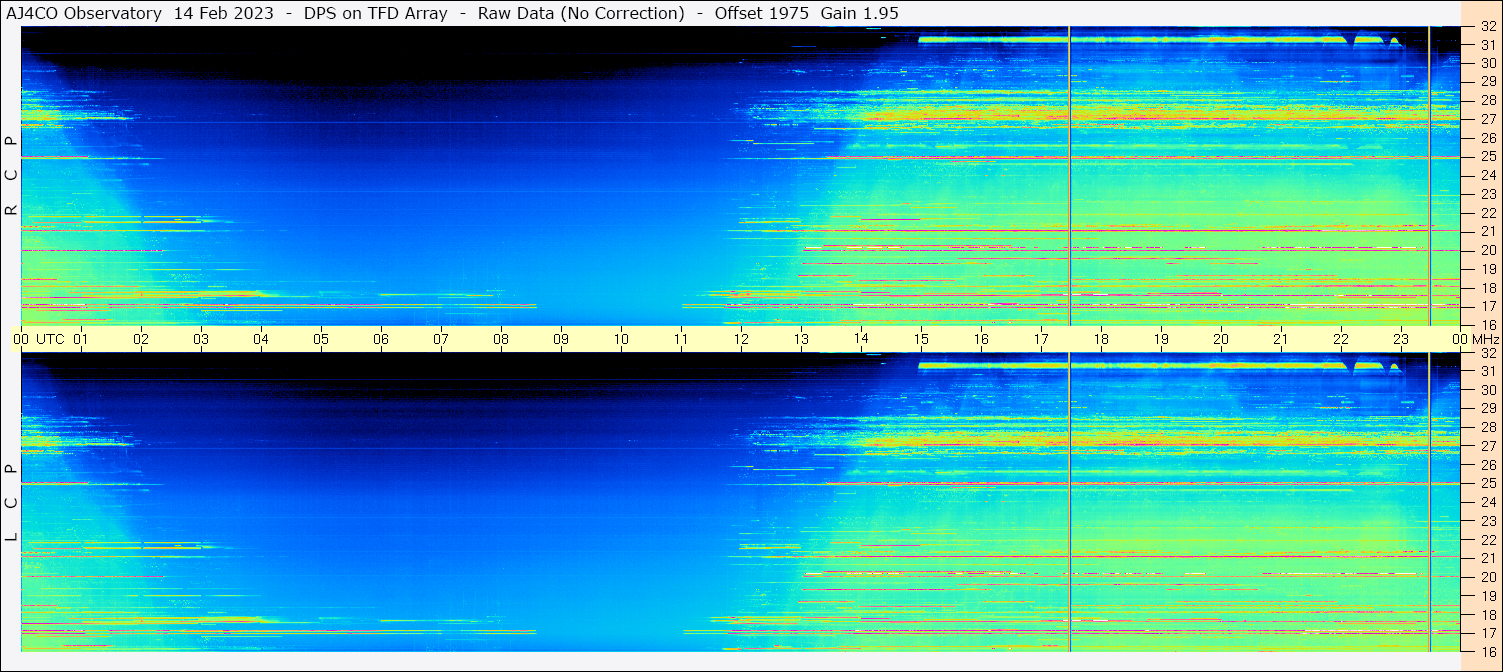The width and height of the screenshot is (1503, 672).
Task: Select hour '02' on the UTC axis
Action: (x=141, y=339)
